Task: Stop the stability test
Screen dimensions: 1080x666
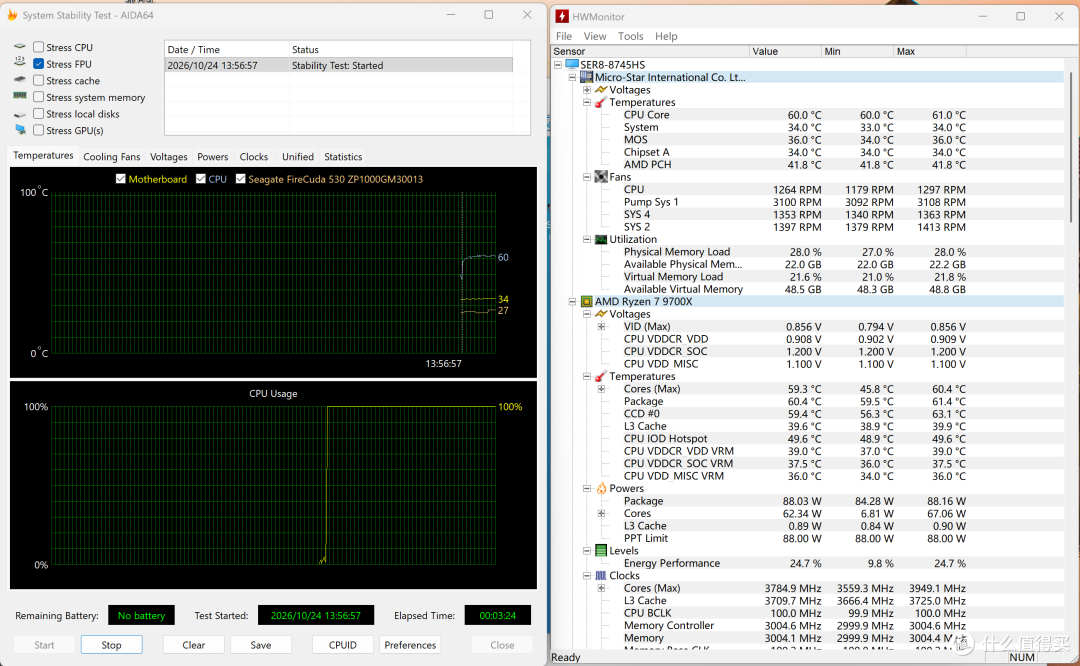Action: click(x=112, y=645)
